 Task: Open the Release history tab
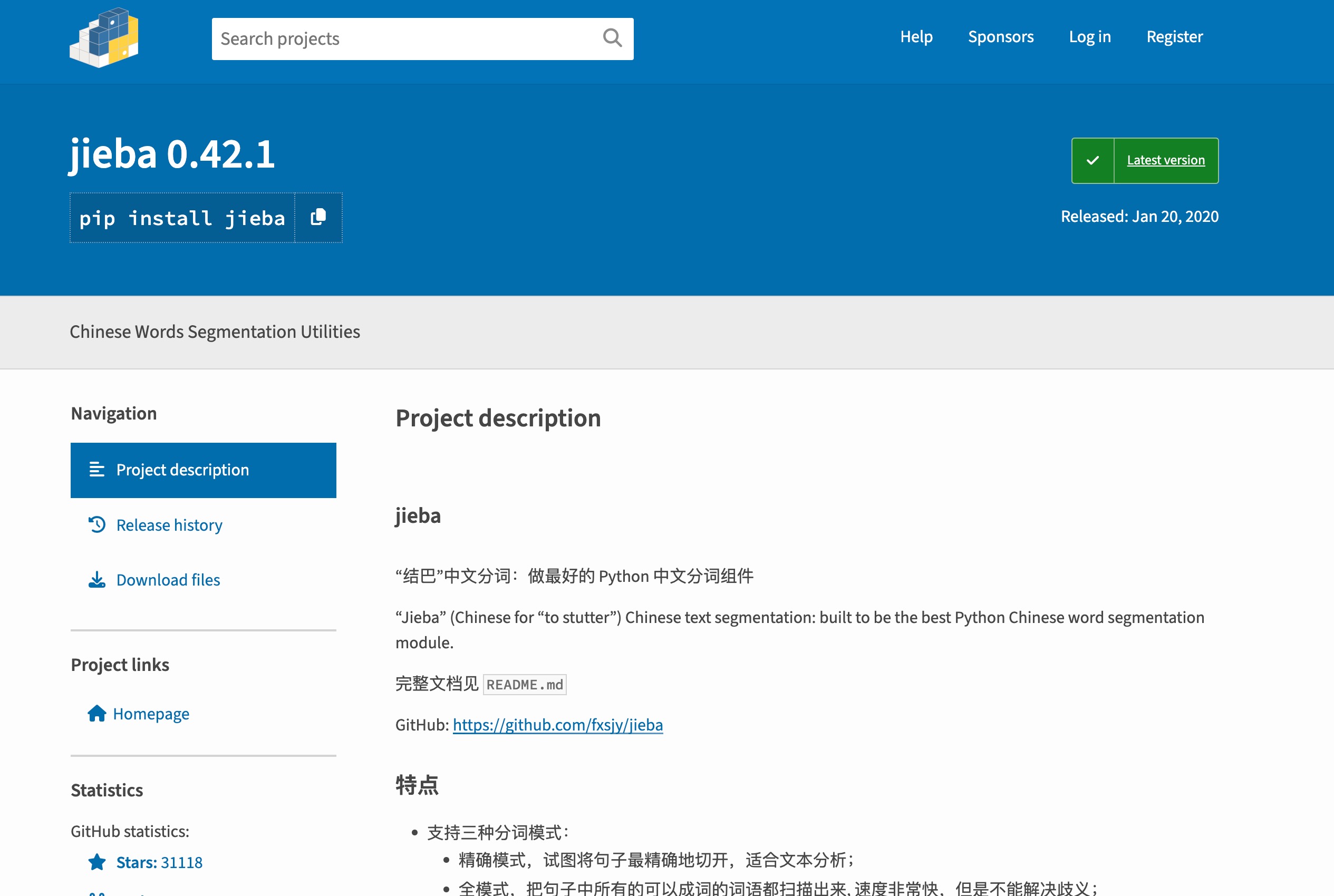click(204, 524)
